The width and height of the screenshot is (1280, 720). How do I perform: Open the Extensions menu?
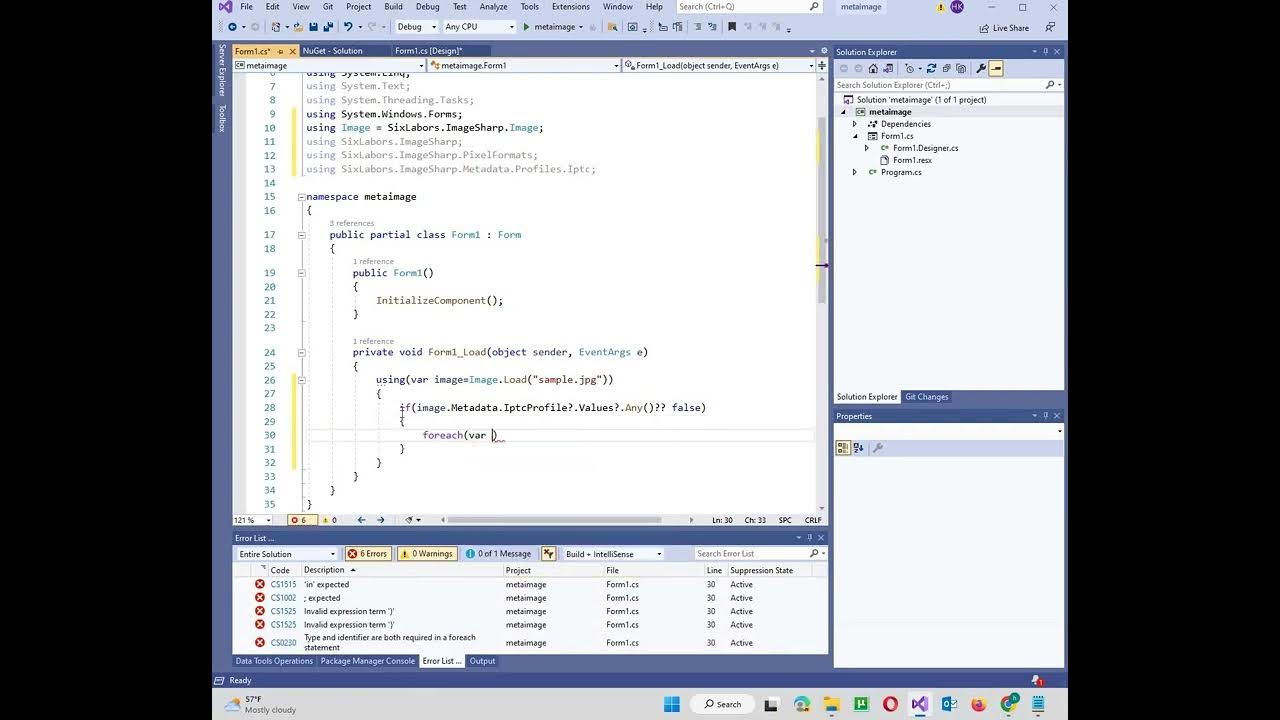click(x=571, y=7)
